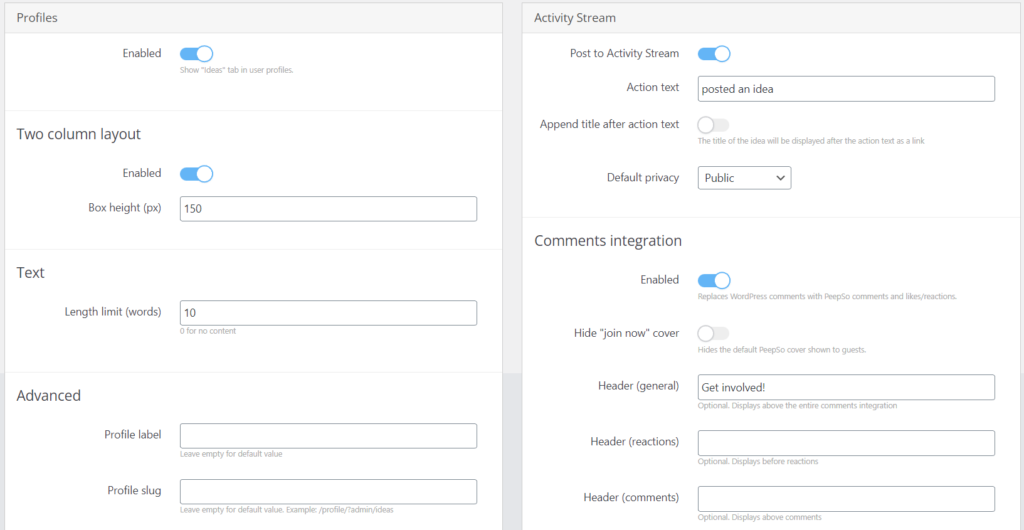Click the Profile slug input field
This screenshot has height=530, width=1024.
(x=328, y=491)
